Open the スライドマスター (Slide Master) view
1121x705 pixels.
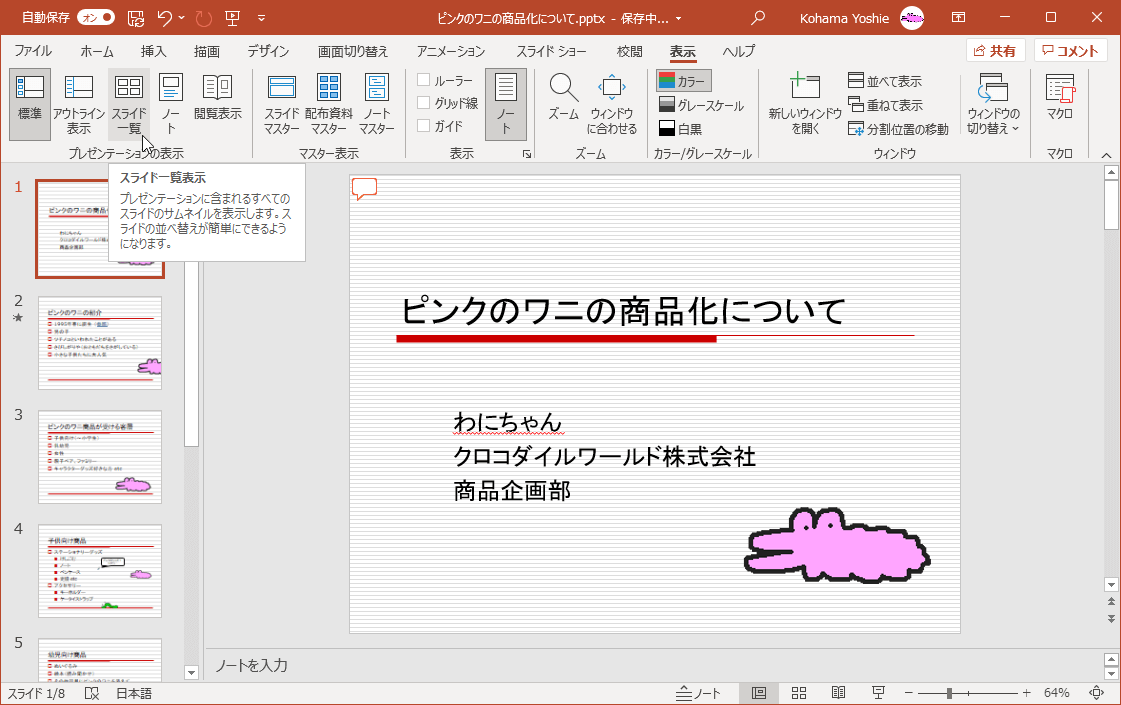[x=280, y=104]
